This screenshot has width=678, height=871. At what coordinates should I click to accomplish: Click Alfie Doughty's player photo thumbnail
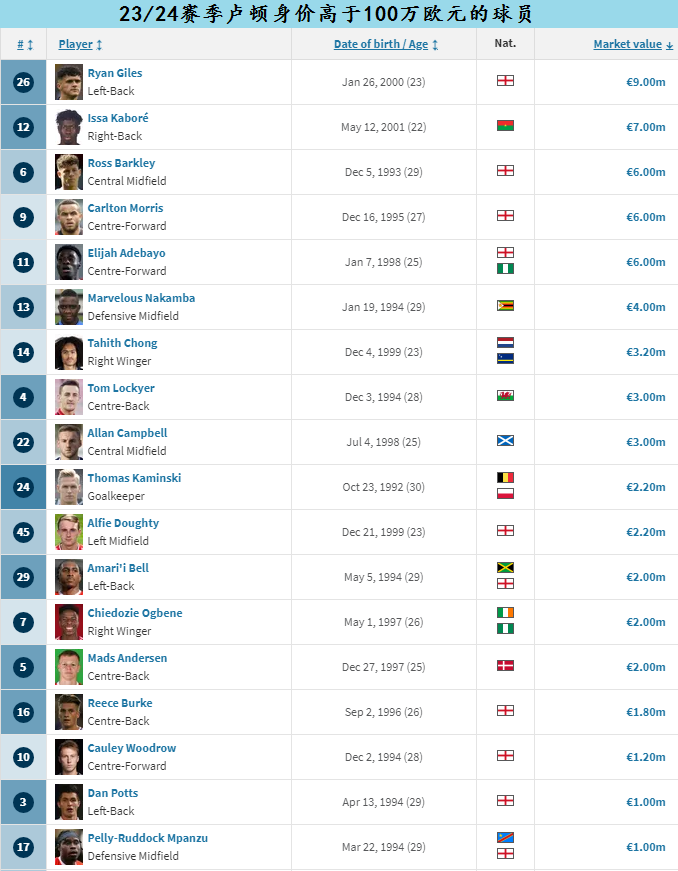pyautogui.click(x=69, y=532)
